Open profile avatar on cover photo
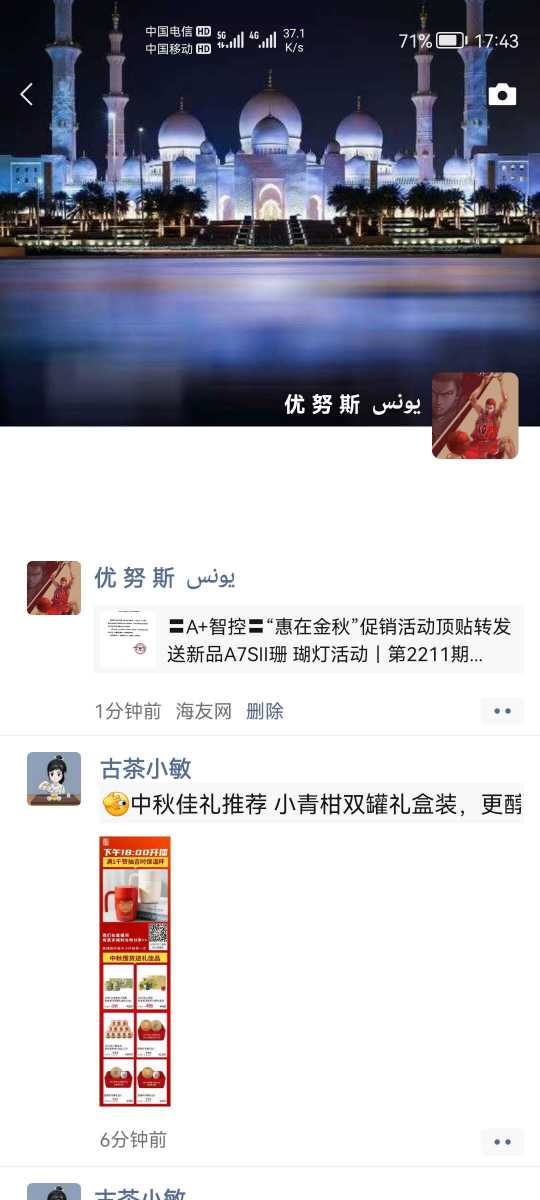This screenshot has height=1200, width=540. click(x=475, y=416)
